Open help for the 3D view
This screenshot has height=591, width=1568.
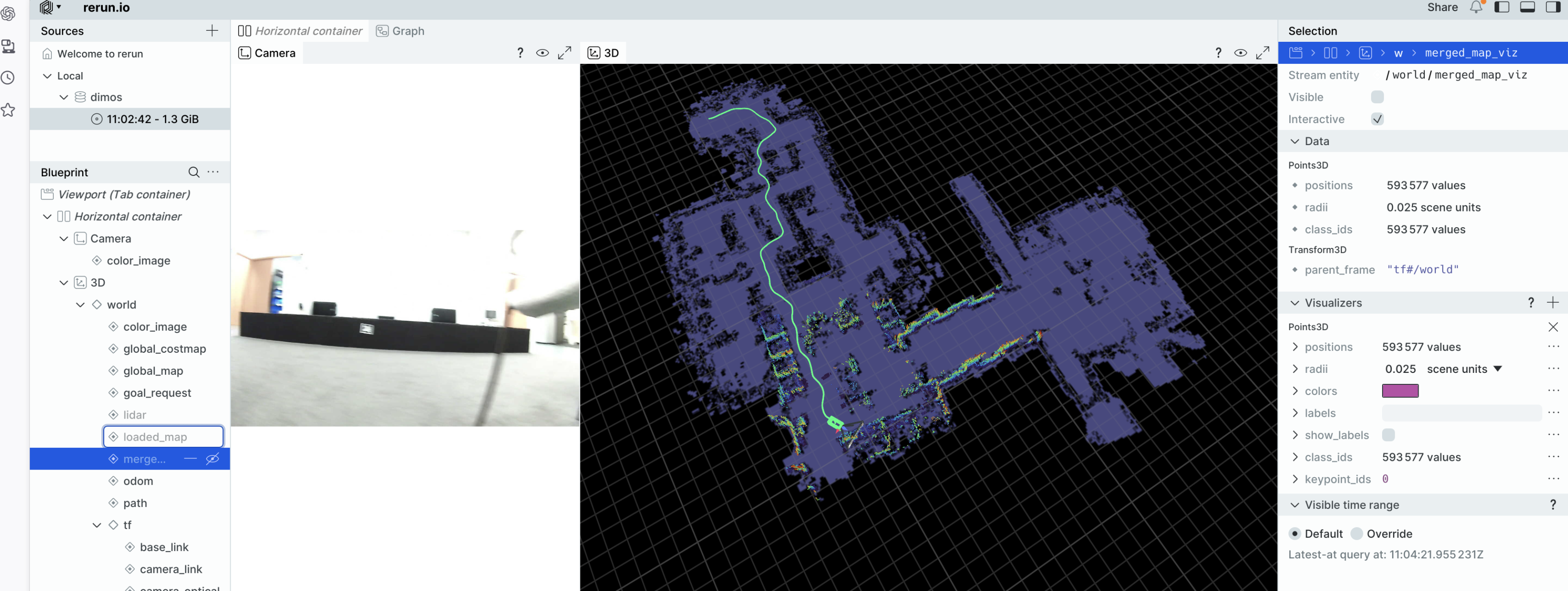click(x=1218, y=53)
